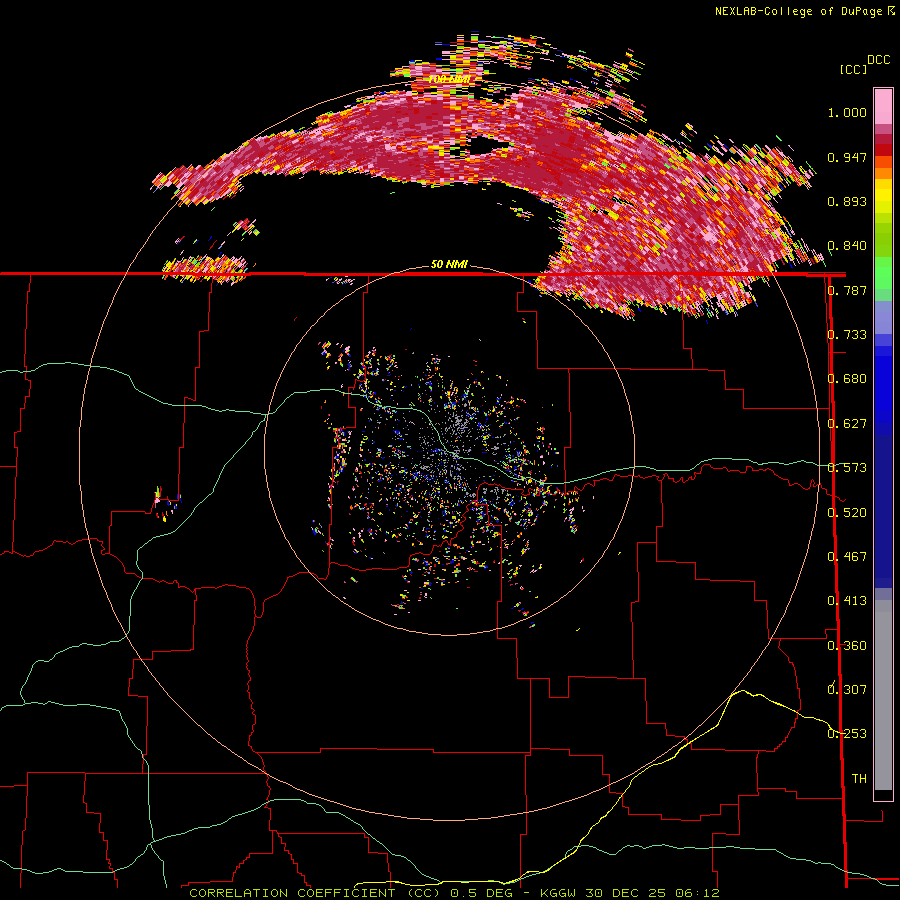Click the TH threshold label

pos(859,779)
